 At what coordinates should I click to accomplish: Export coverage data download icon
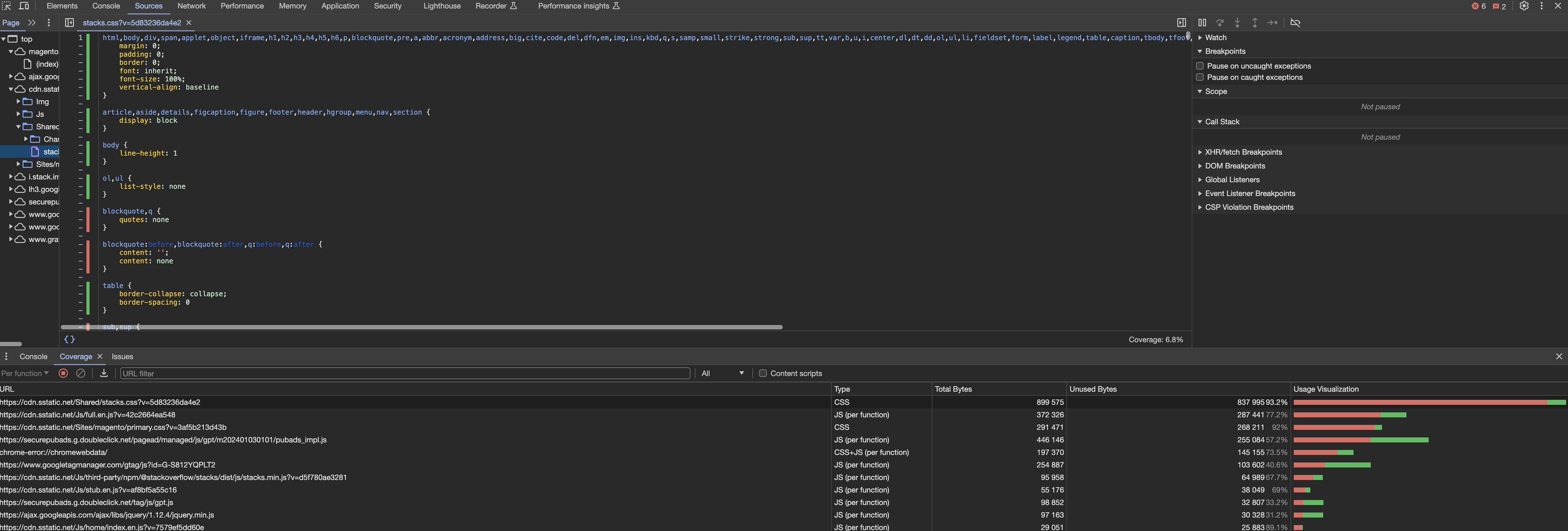pos(104,373)
